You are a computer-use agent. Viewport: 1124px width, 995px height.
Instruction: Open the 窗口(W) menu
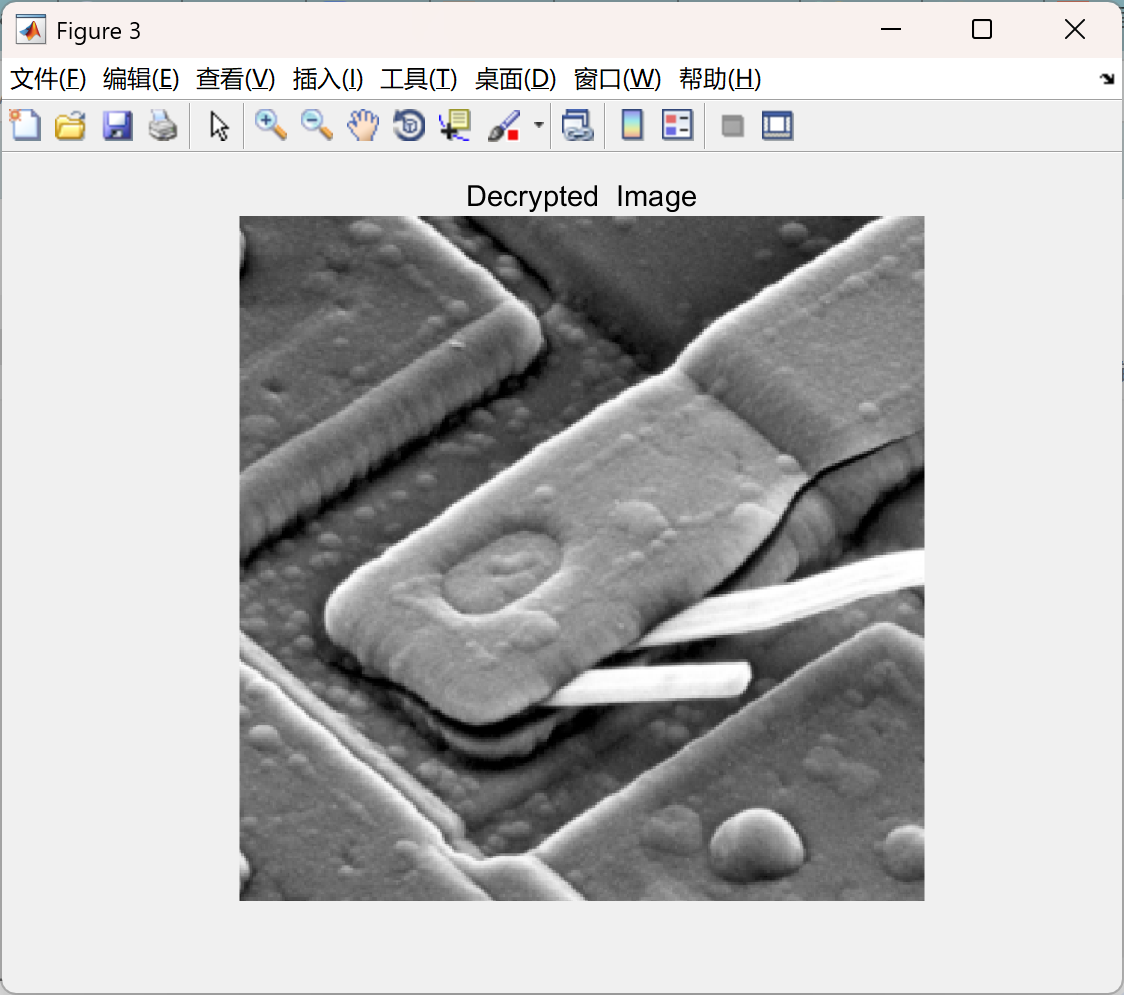(x=617, y=79)
